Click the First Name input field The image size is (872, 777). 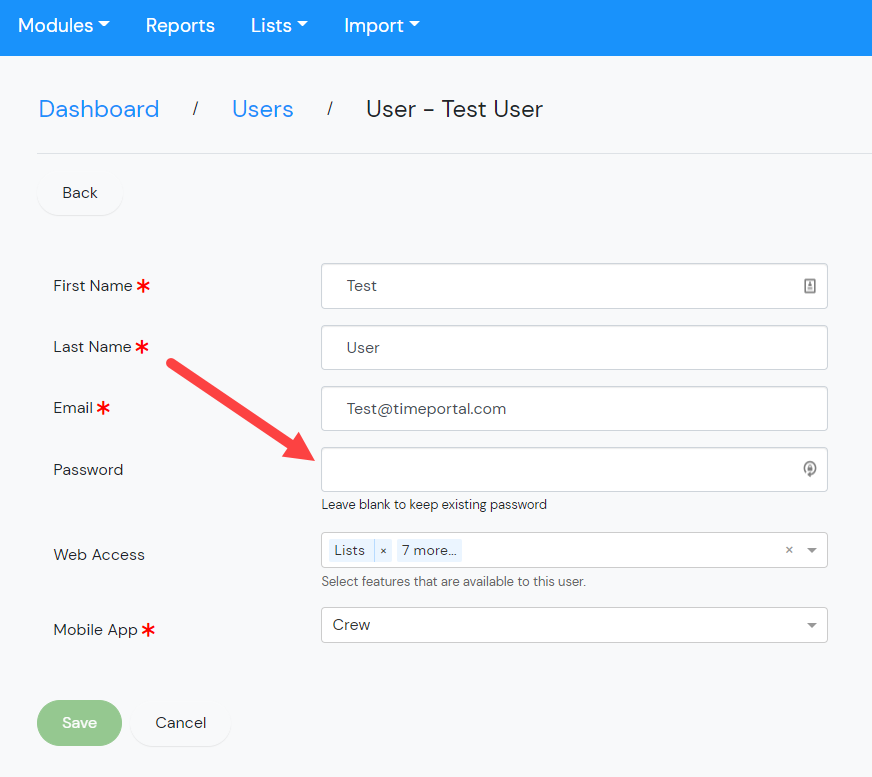(574, 286)
